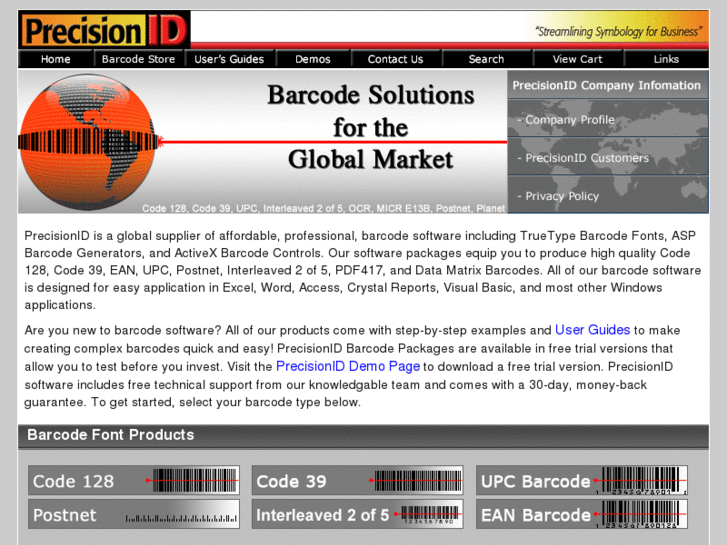The height and width of the screenshot is (545, 727).
Task: Open the Links page
Action: [666, 59]
